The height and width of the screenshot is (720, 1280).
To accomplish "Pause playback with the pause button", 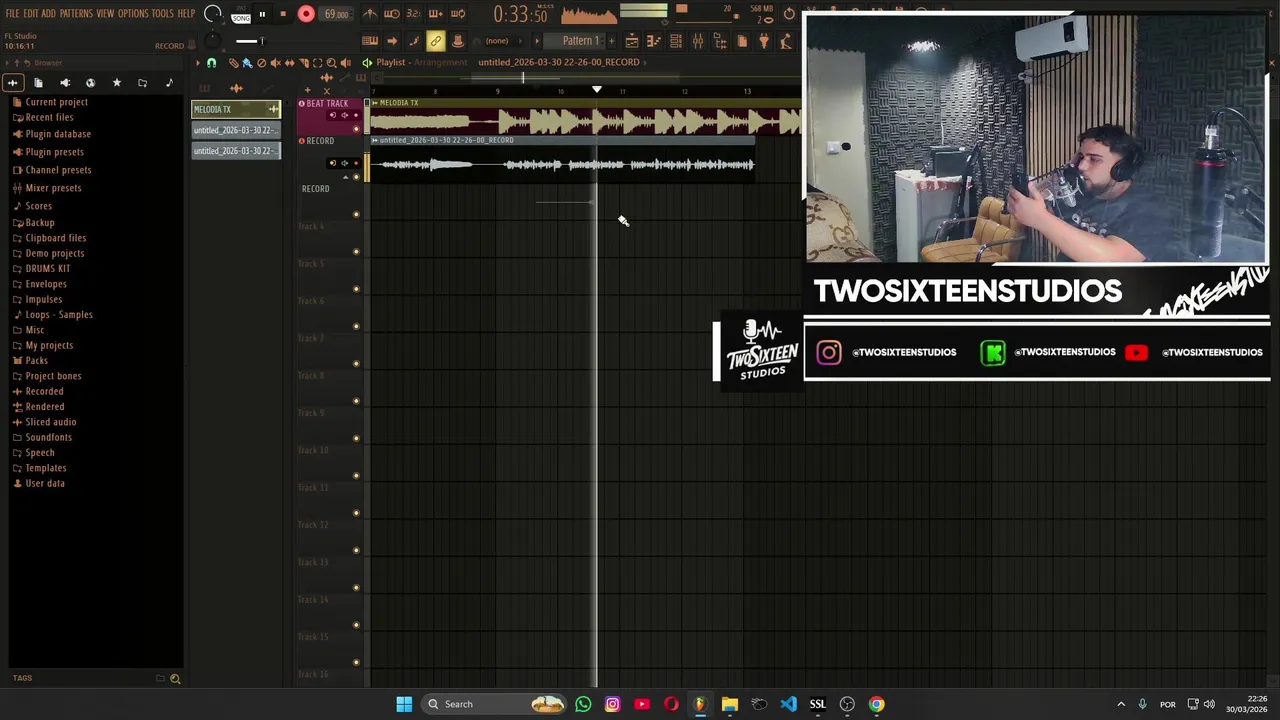I will tap(262, 14).
